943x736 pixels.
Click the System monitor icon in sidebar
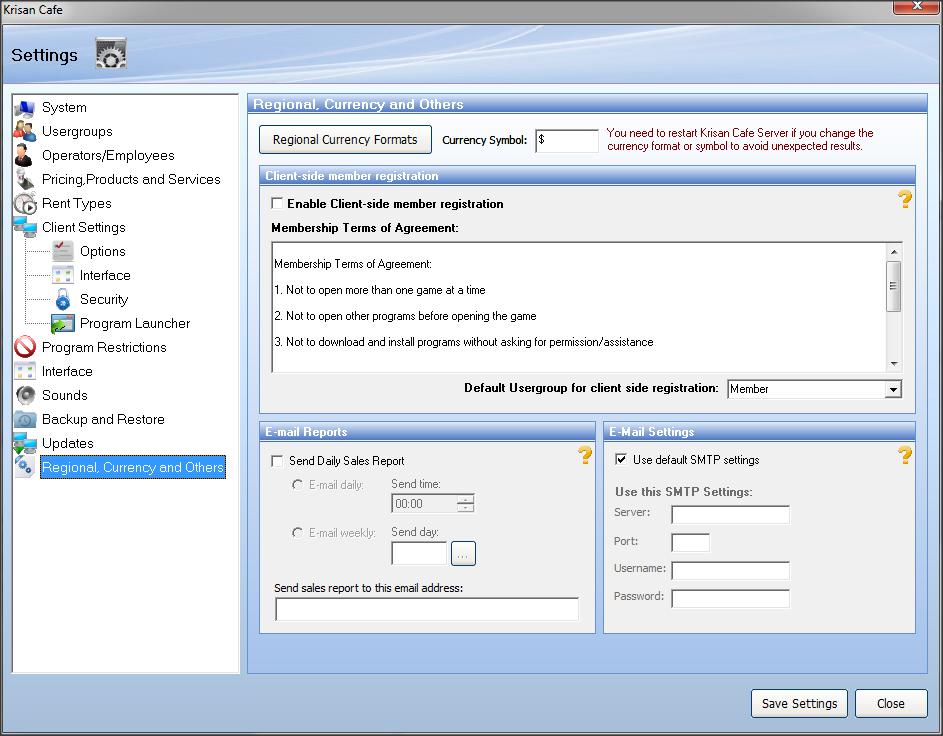pos(25,108)
